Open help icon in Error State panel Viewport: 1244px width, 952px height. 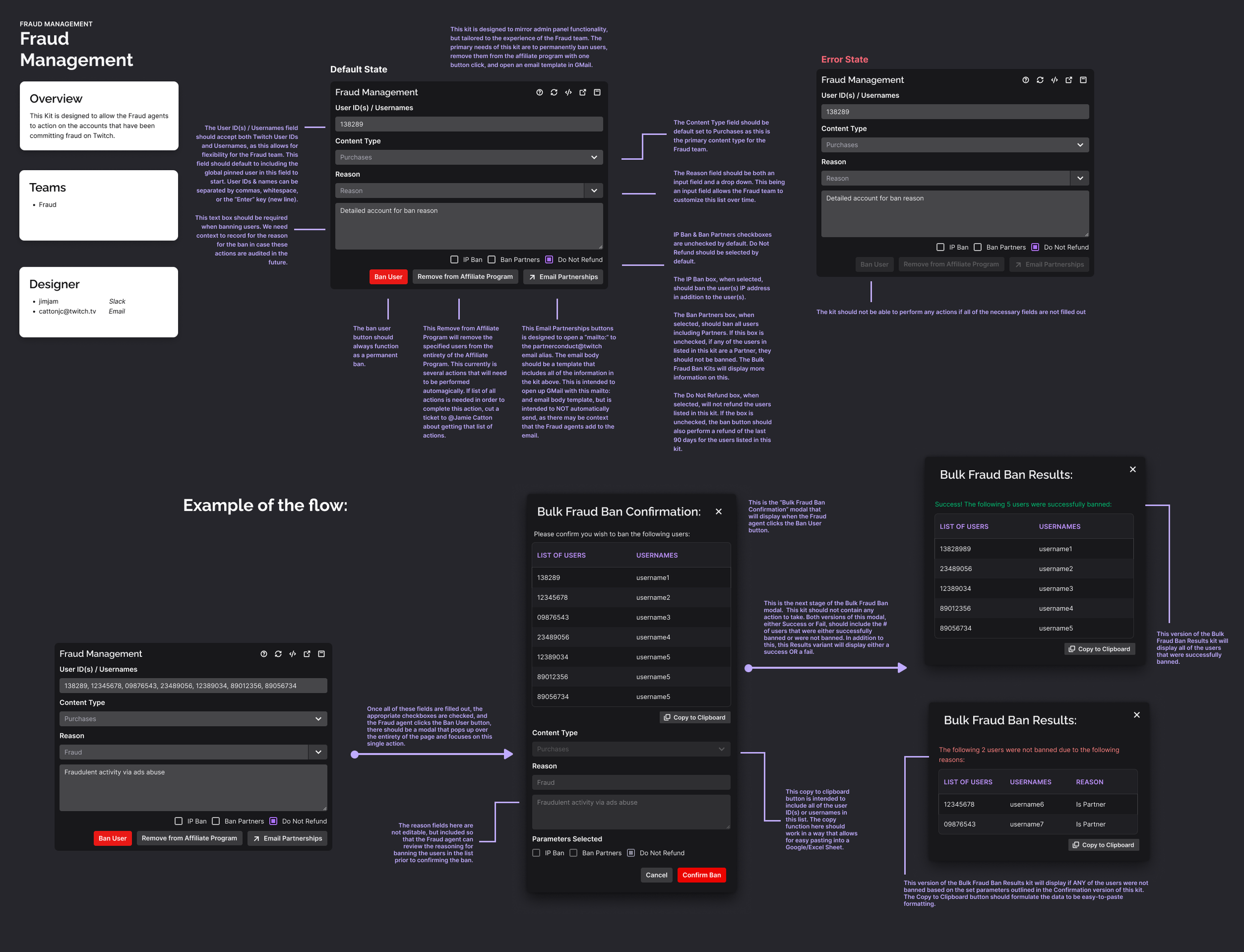[x=1026, y=80]
